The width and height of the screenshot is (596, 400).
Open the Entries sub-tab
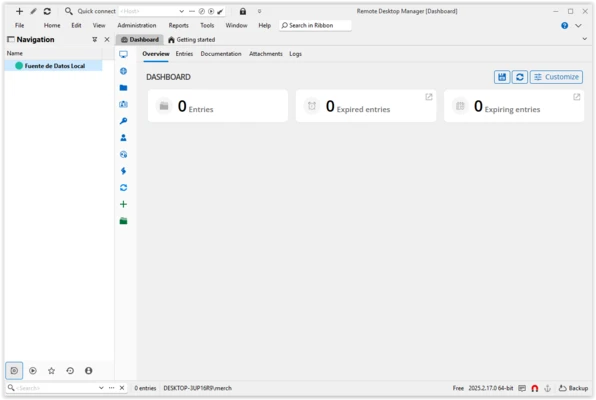coord(184,54)
